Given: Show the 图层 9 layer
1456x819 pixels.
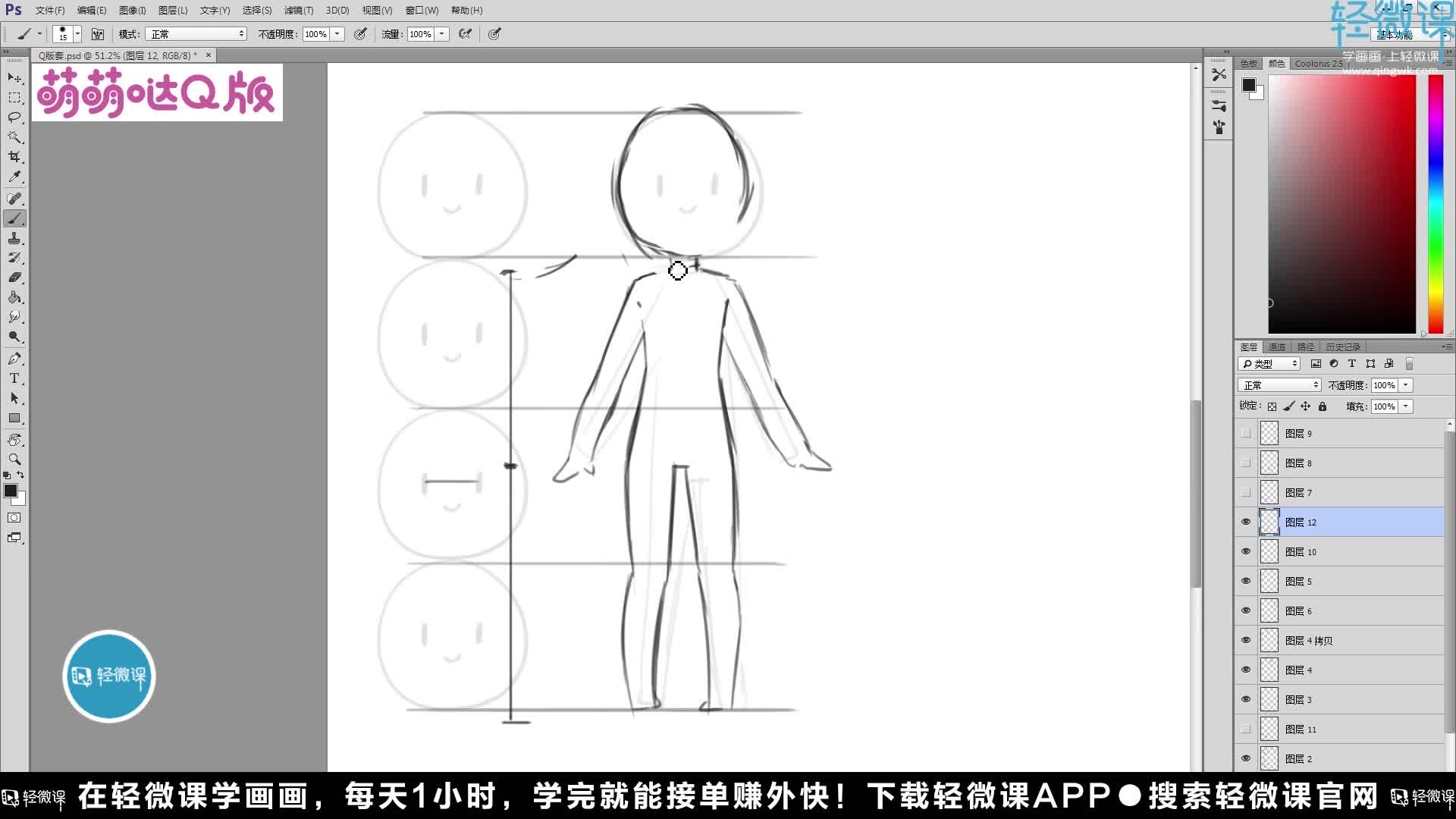Looking at the screenshot, I should click(x=1246, y=433).
